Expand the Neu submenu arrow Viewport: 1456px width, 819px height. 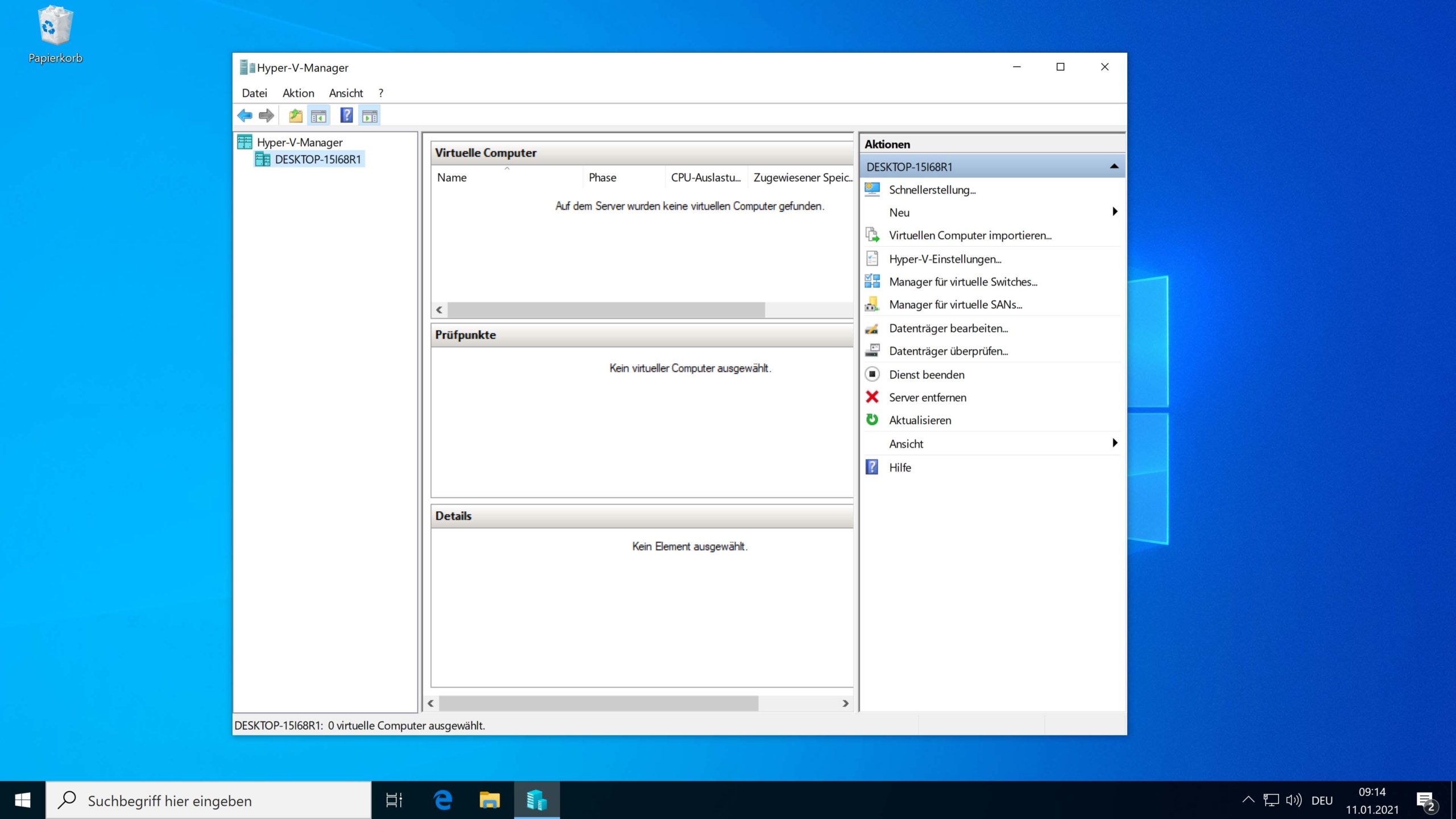click(x=1114, y=212)
